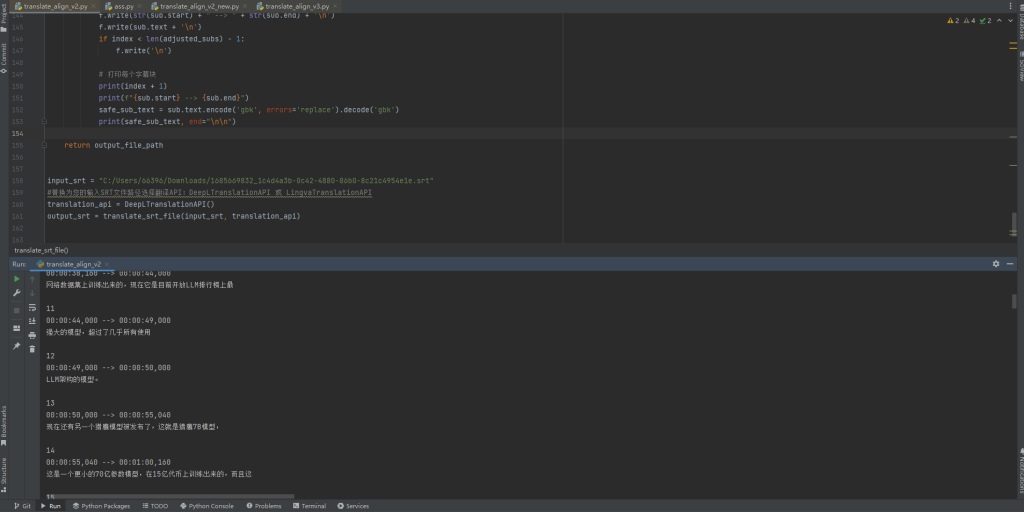Jump to next highlighted error arrow
The image size is (1024, 512).
[x=1012, y=20]
